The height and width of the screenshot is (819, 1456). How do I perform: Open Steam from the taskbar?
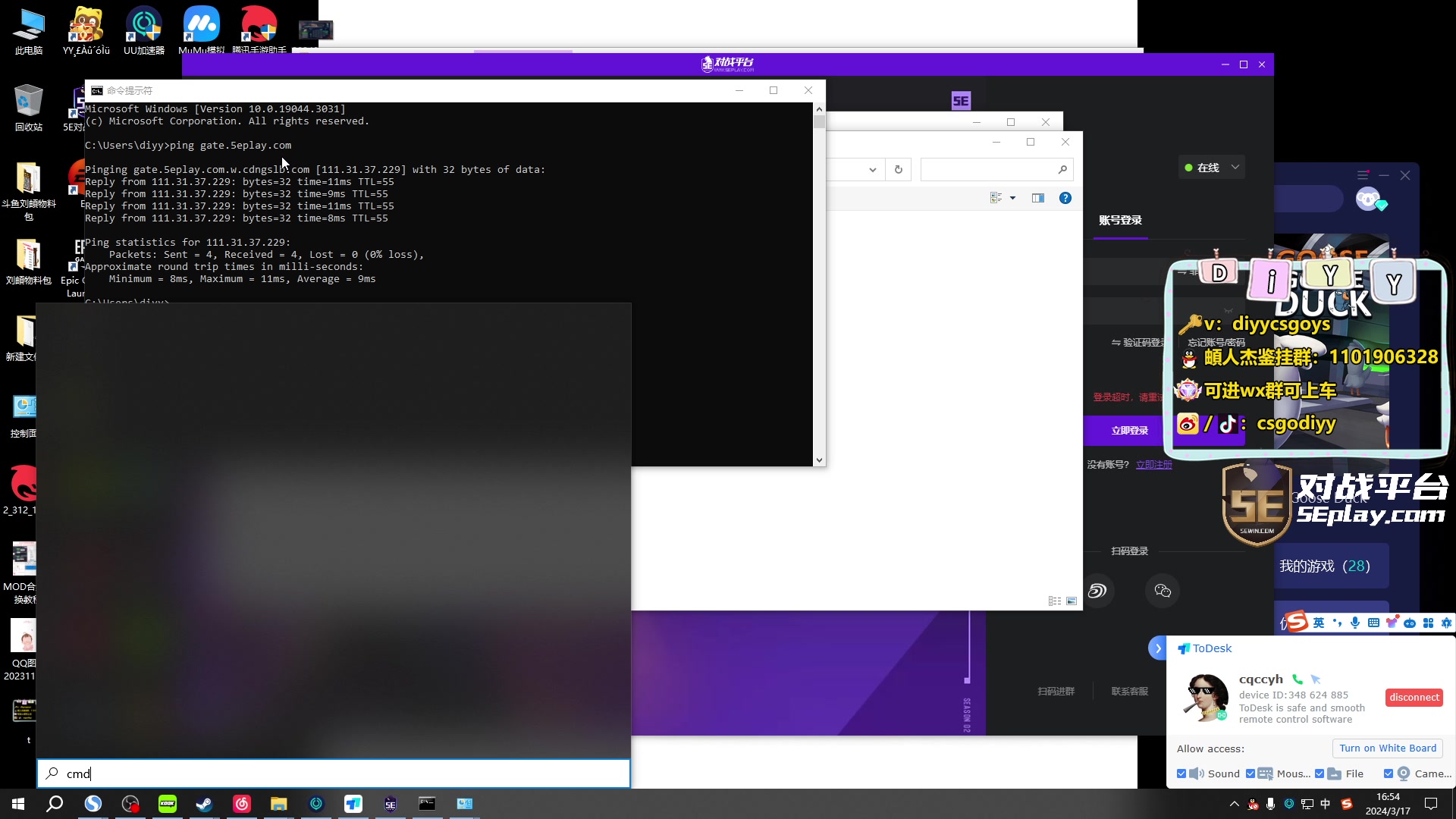coord(204,804)
